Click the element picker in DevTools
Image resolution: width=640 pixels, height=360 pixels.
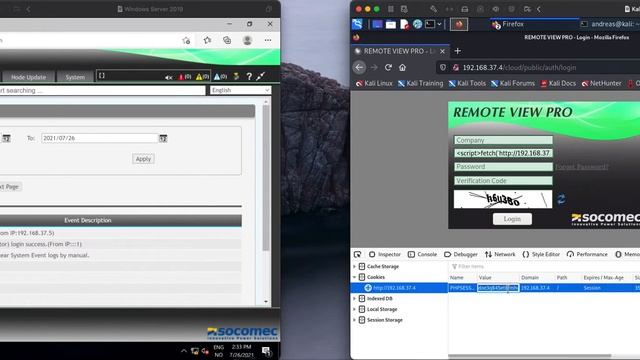pyautogui.click(x=358, y=254)
